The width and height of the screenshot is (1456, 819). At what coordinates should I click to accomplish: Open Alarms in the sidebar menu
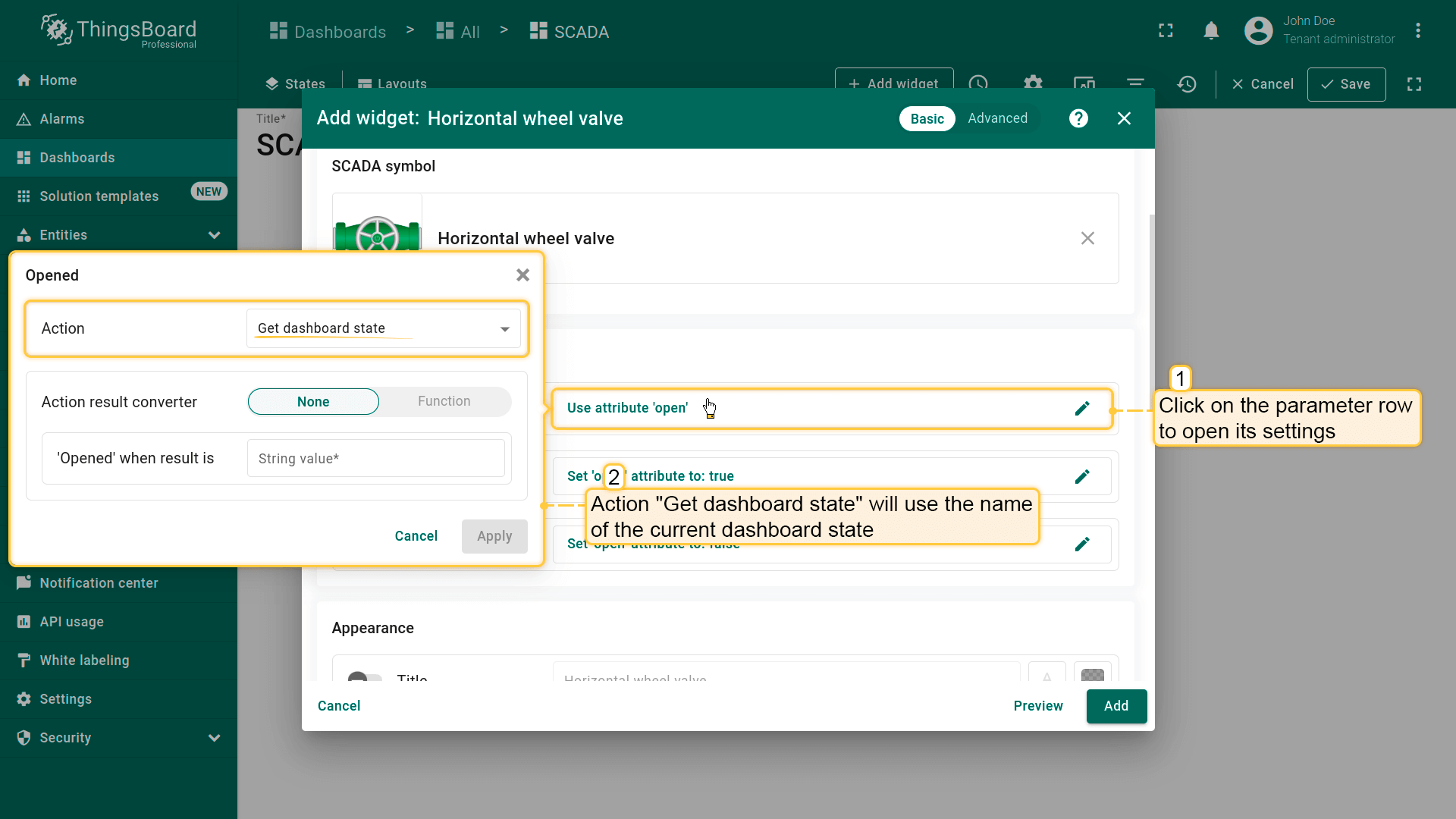[62, 119]
